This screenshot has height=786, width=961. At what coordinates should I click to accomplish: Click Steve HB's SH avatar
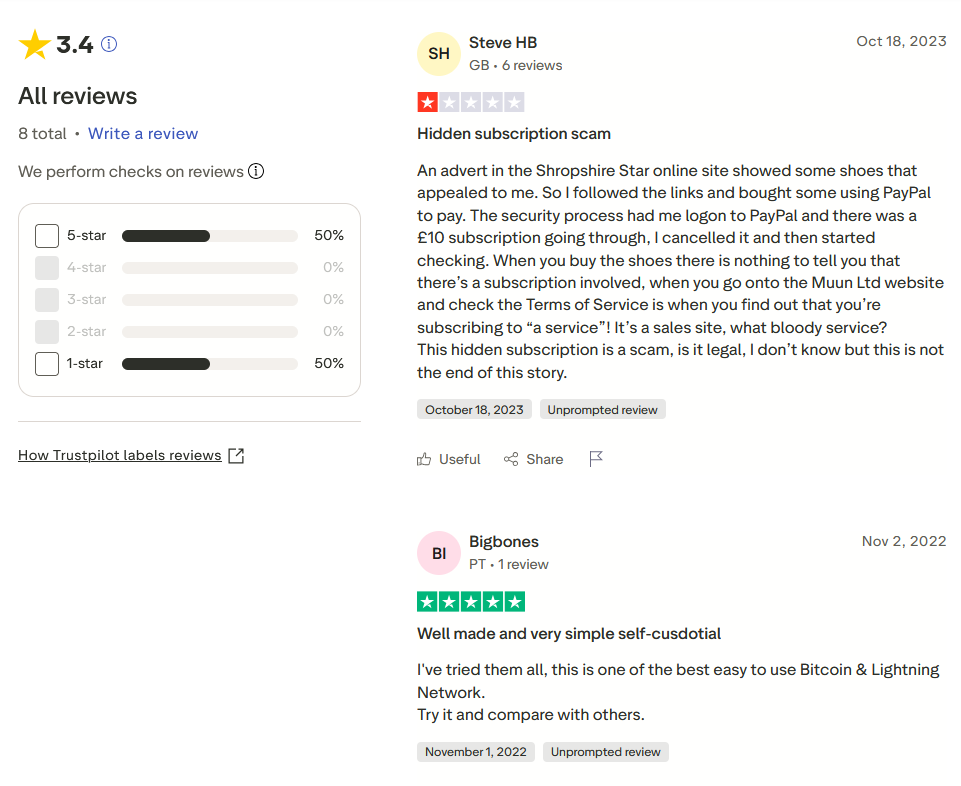439,54
